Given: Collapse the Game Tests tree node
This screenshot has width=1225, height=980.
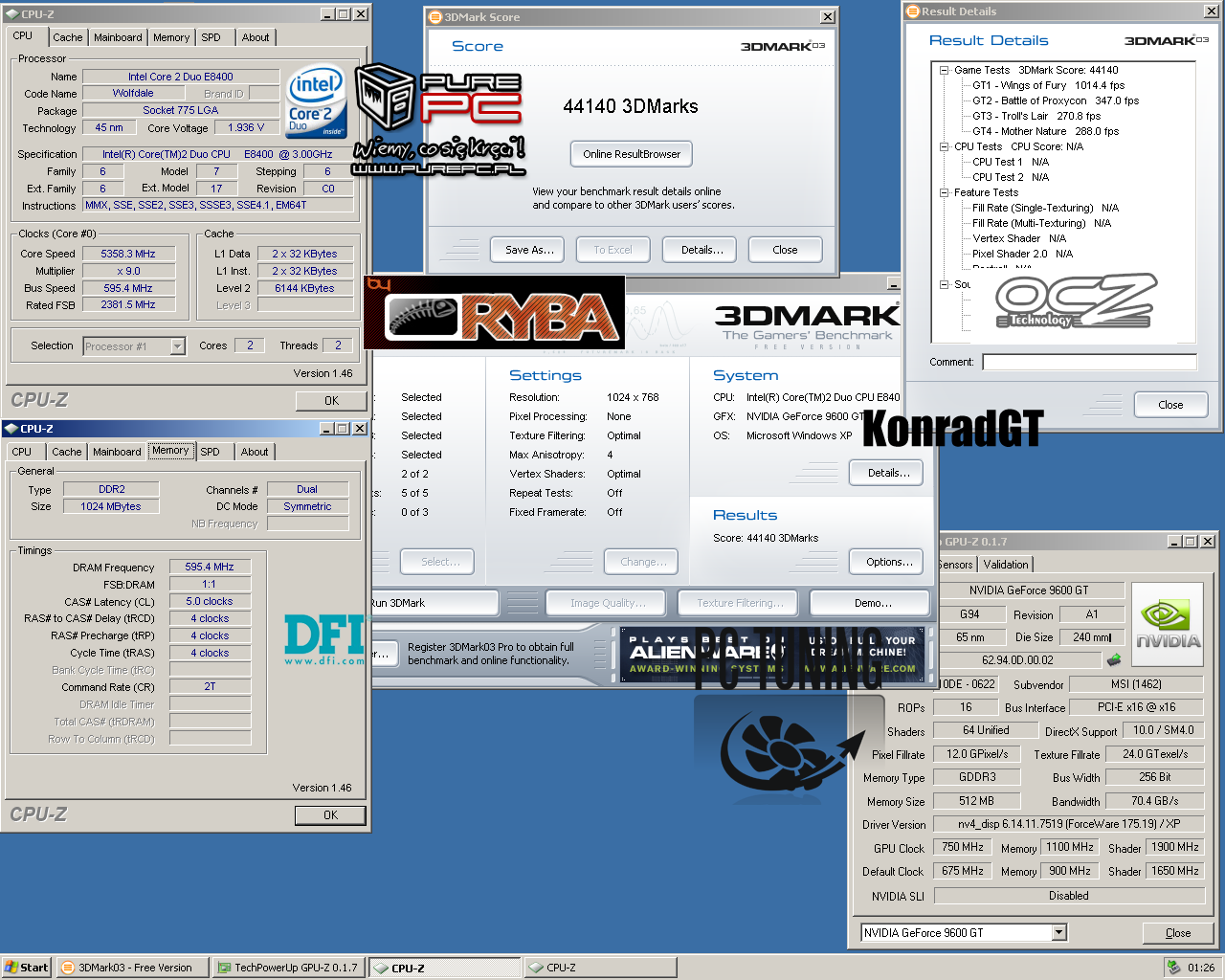Looking at the screenshot, I should pyautogui.click(x=944, y=70).
